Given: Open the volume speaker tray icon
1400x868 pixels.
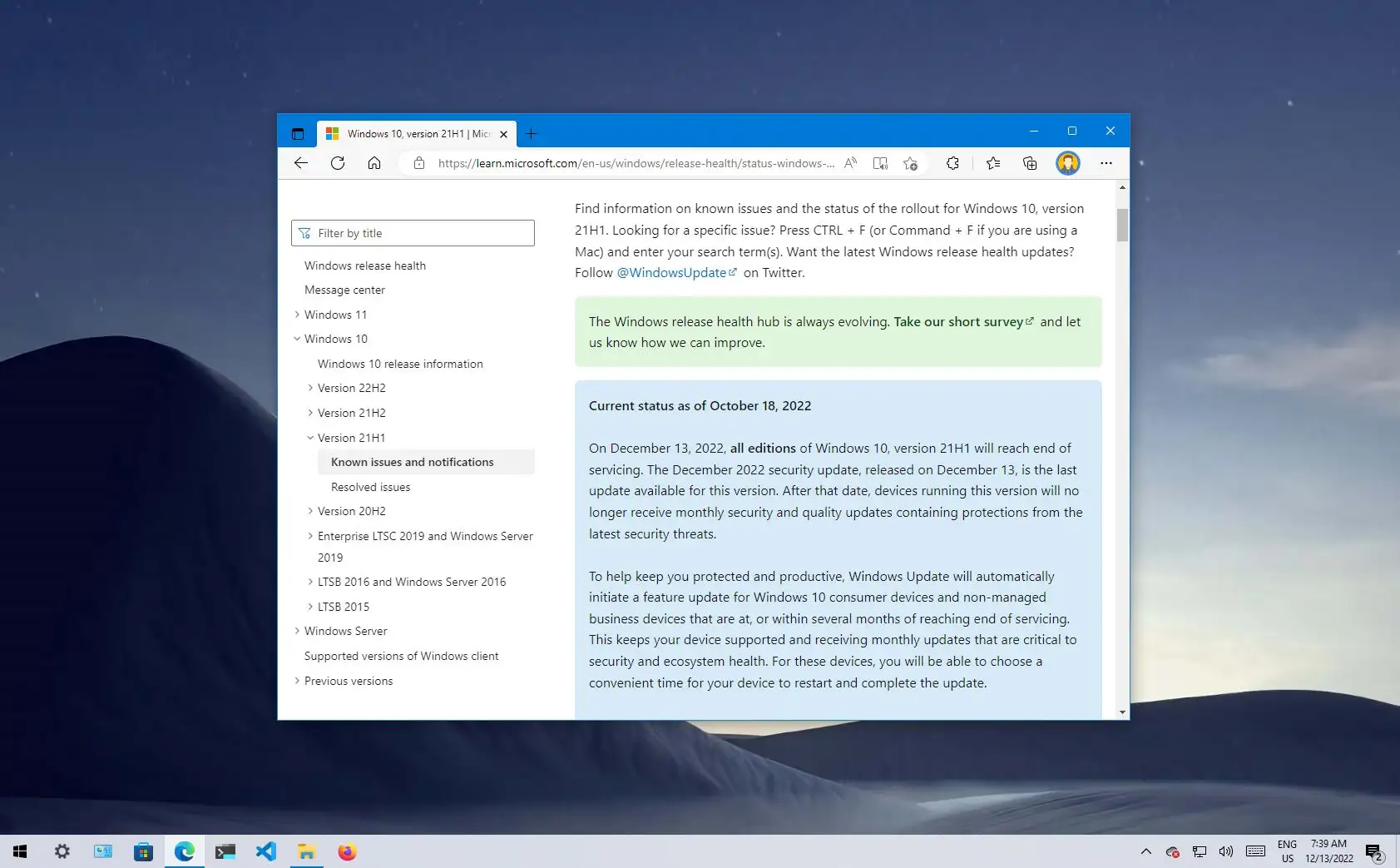Looking at the screenshot, I should tap(1226, 851).
